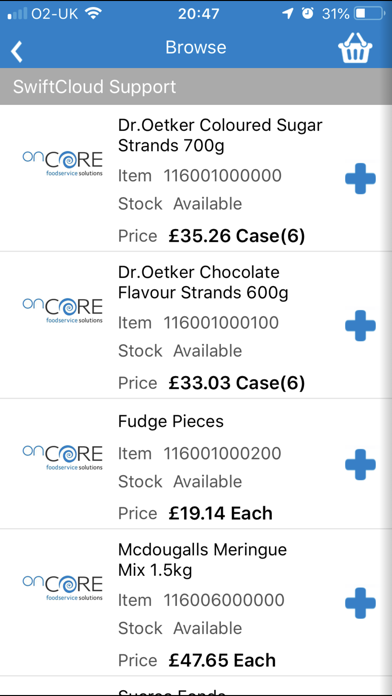Tap the location arrow status icon
392x696 pixels.
(x=288, y=14)
